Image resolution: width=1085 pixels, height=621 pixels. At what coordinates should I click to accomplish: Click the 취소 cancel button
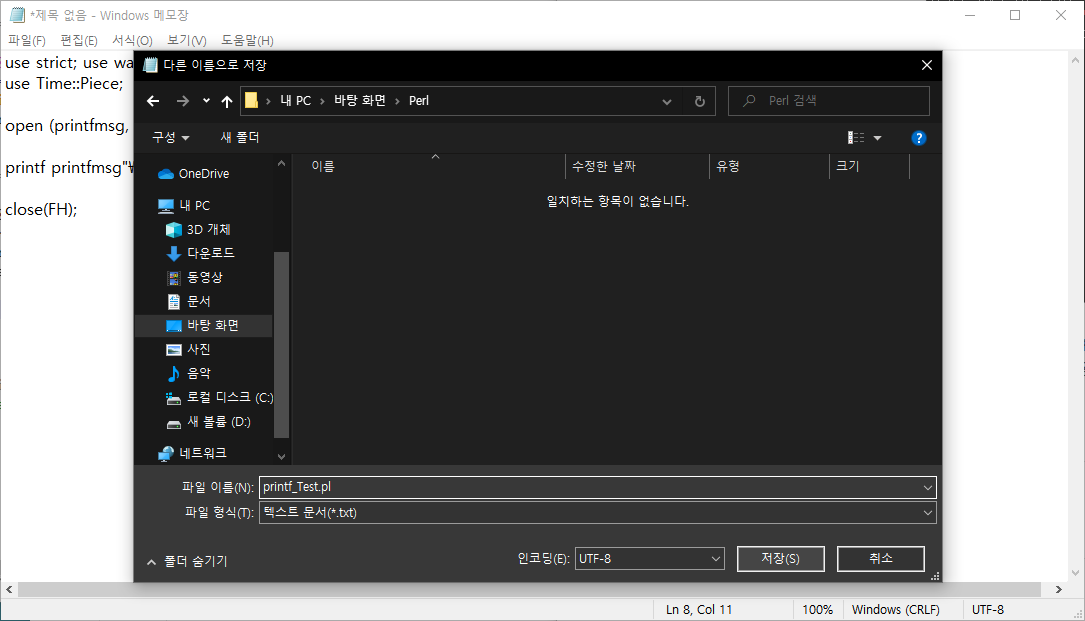click(880, 558)
